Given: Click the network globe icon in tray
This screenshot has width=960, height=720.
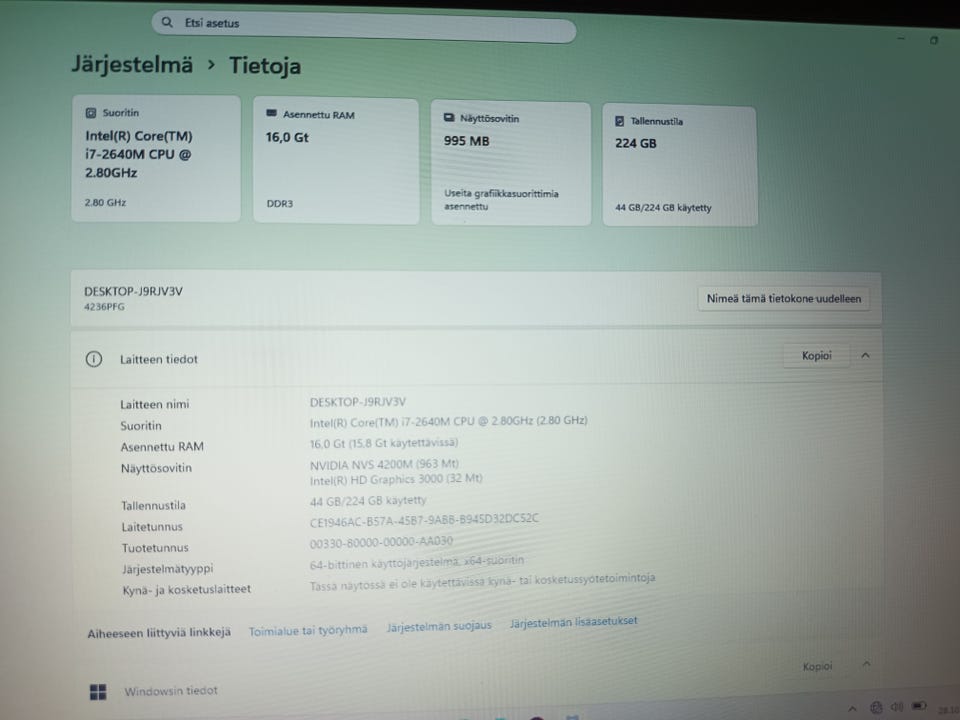Looking at the screenshot, I should click(x=876, y=708).
